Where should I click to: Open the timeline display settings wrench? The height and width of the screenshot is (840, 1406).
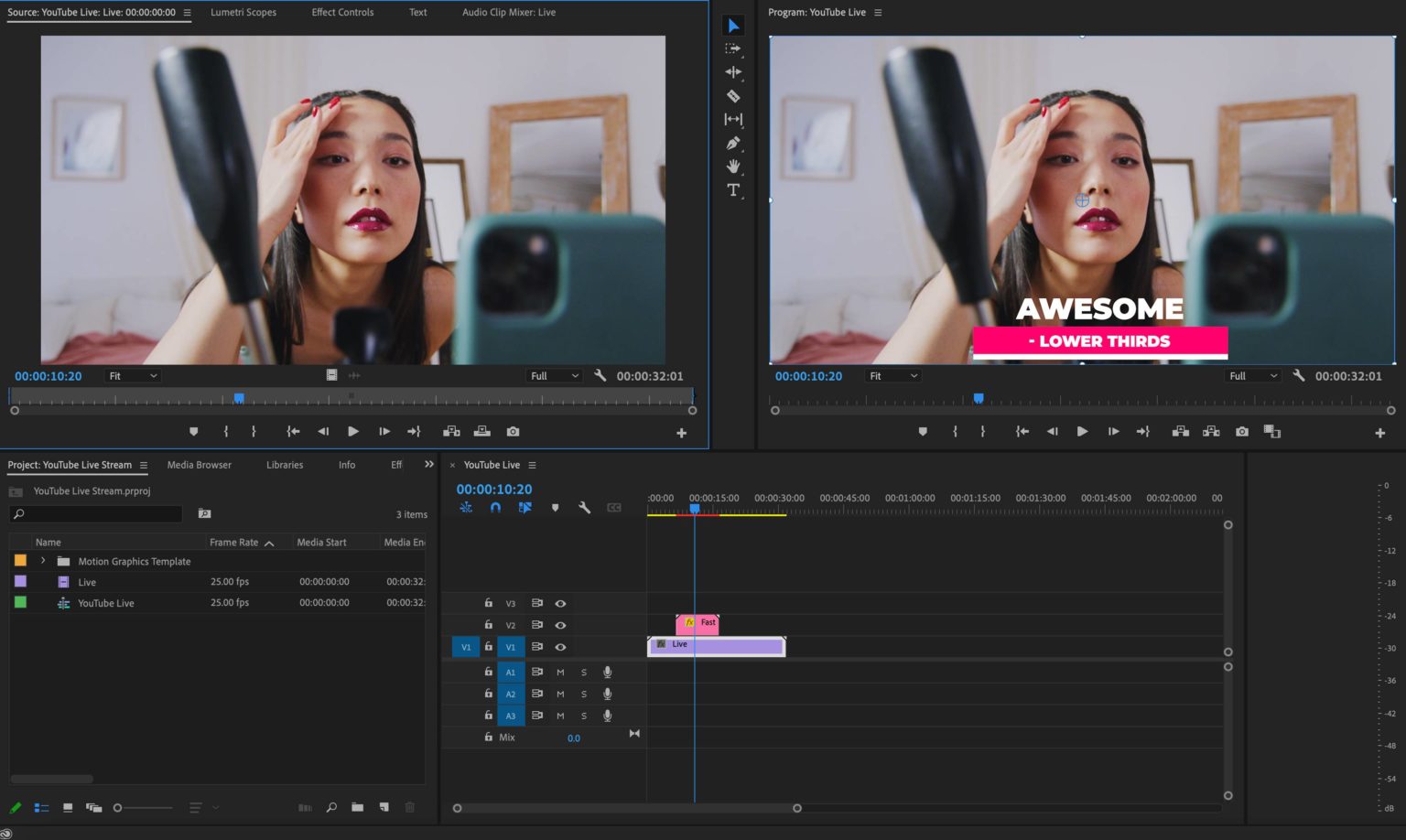click(x=583, y=507)
